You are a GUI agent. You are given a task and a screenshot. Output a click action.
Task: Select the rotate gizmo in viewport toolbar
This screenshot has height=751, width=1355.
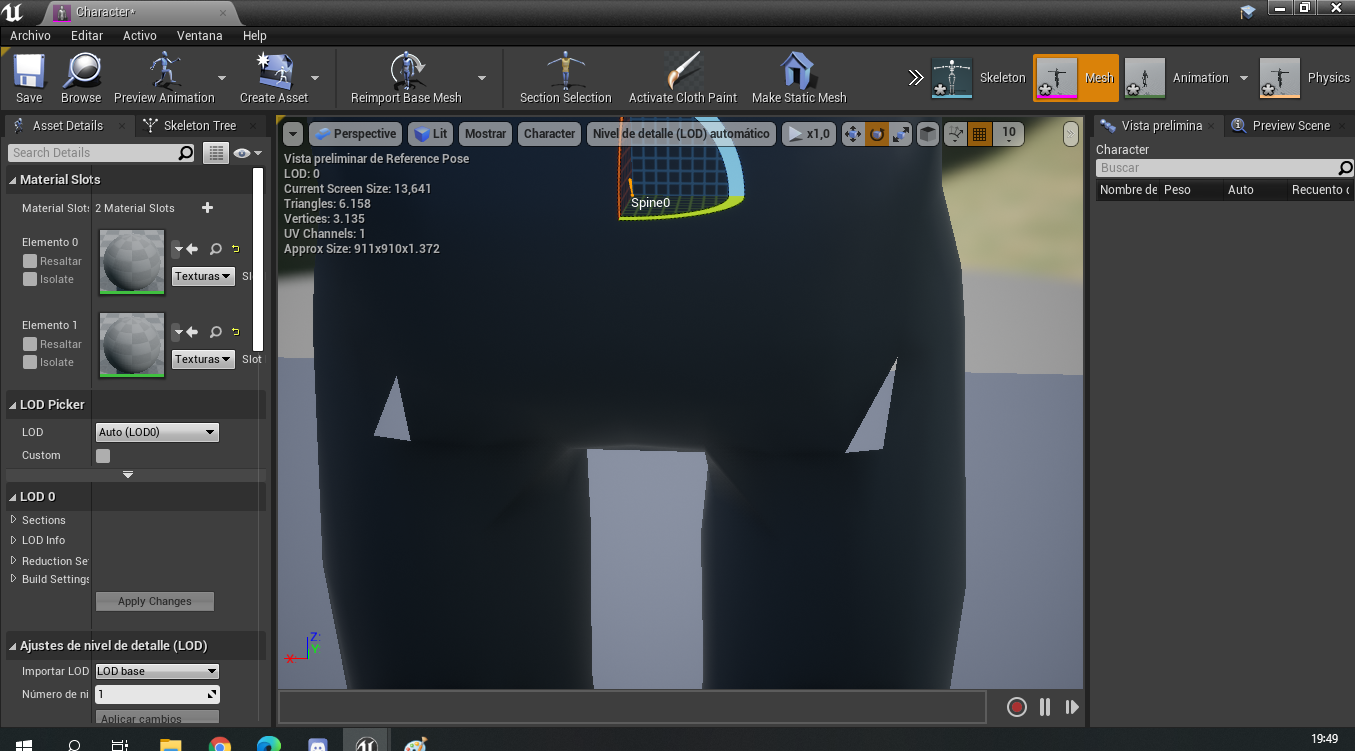click(x=877, y=134)
